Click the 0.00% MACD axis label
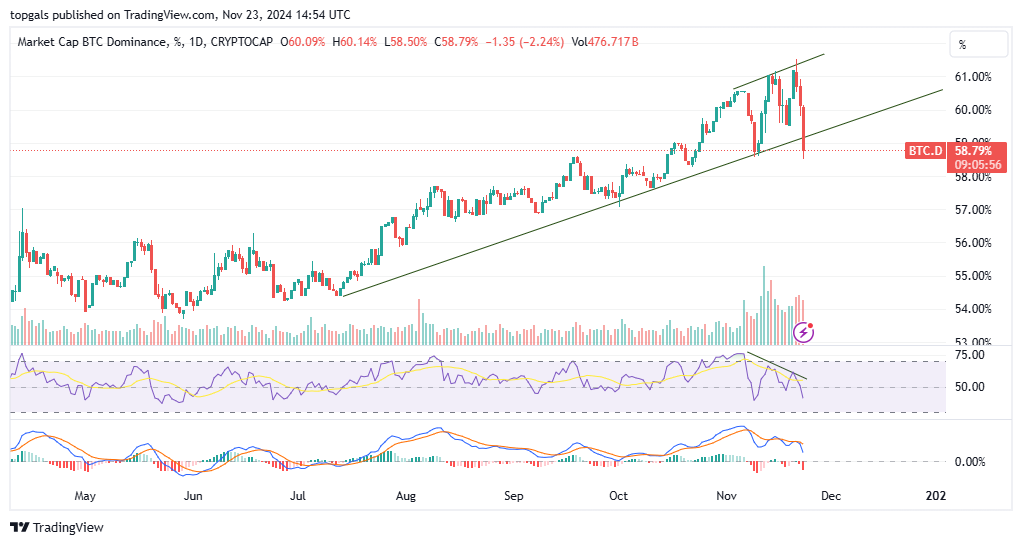Image resolution: width=1022 pixels, height=545 pixels. 970,462
